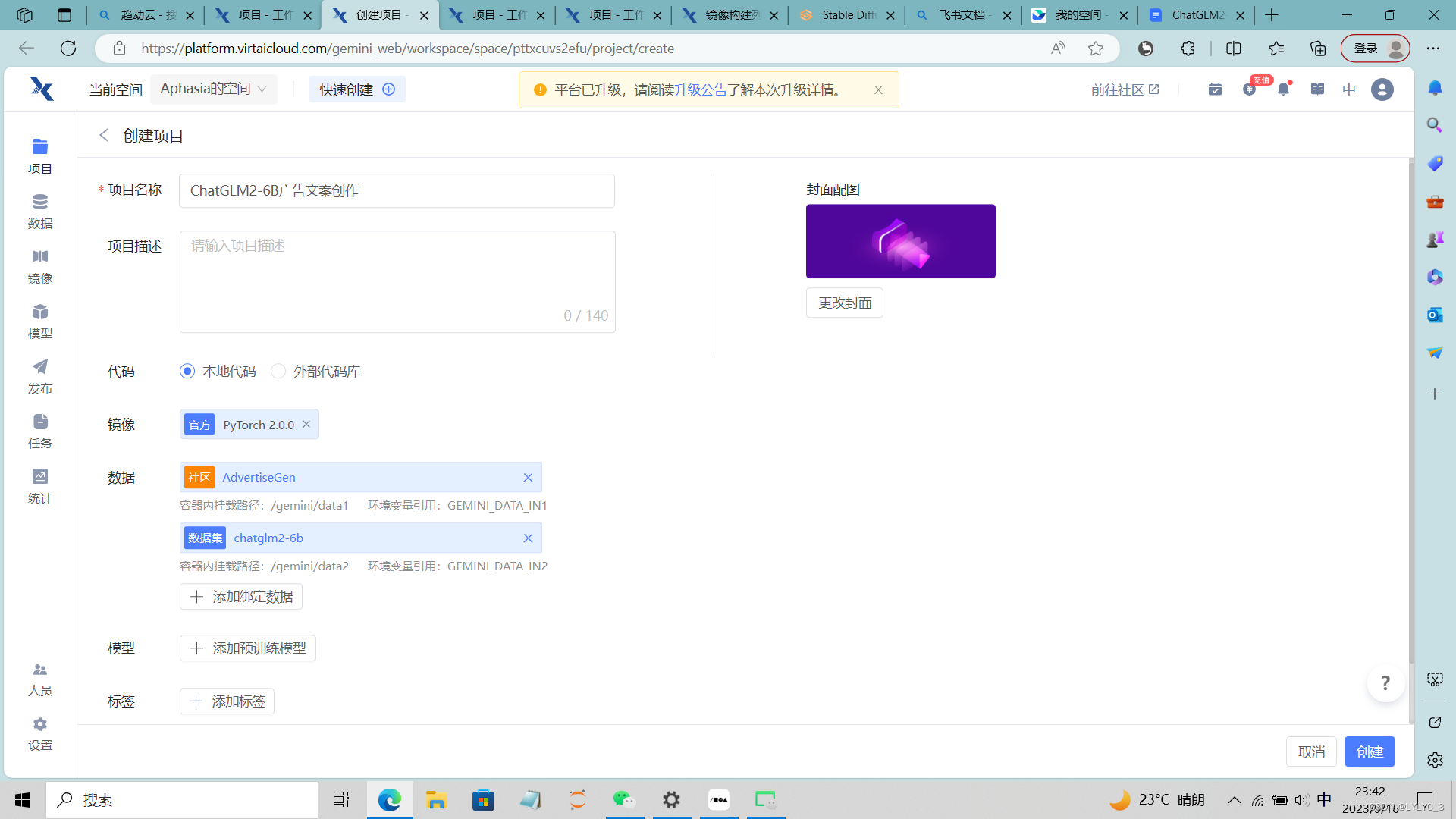This screenshot has width=1456, height=819.
Task: Open the 统计 (statistics) sidebar section
Action: (40, 486)
